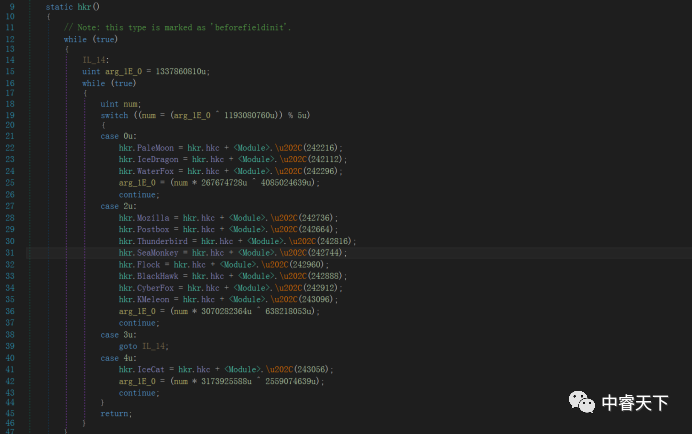
Task: Click the hkr.Flock assignment line
Action: click(x=223, y=264)
